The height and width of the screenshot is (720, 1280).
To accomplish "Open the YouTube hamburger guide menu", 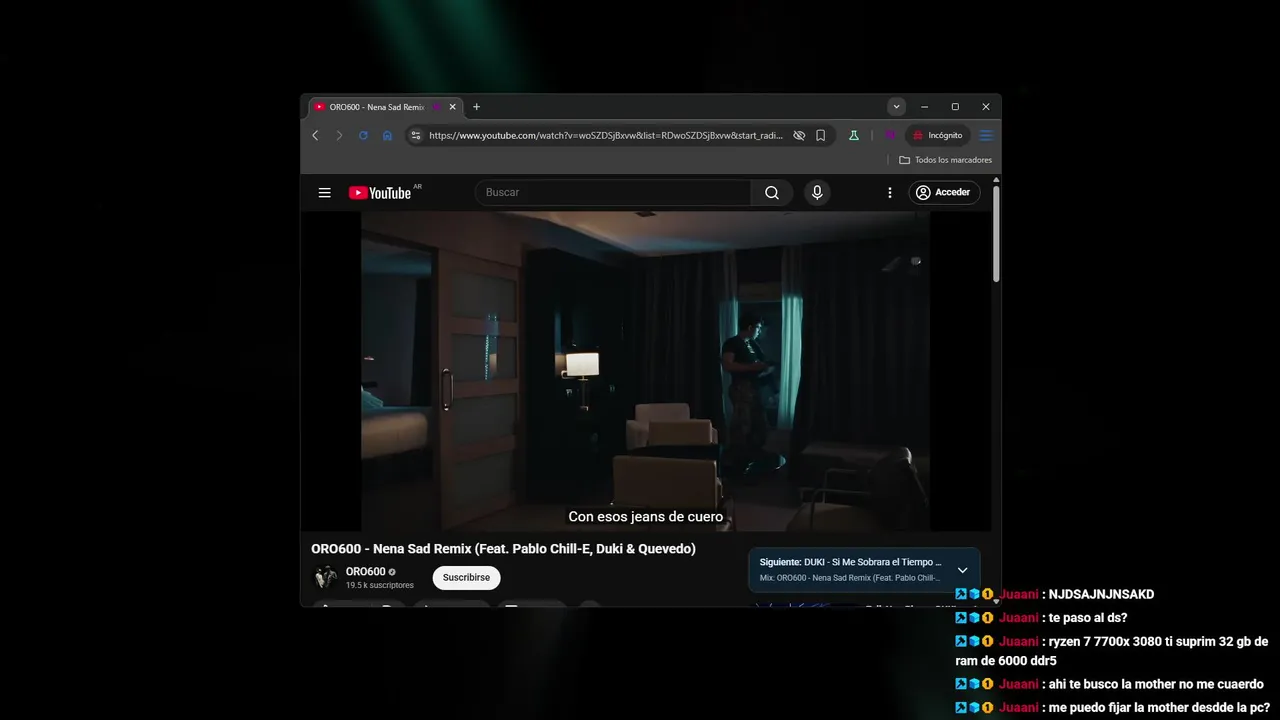I will [x=324, y=193].
